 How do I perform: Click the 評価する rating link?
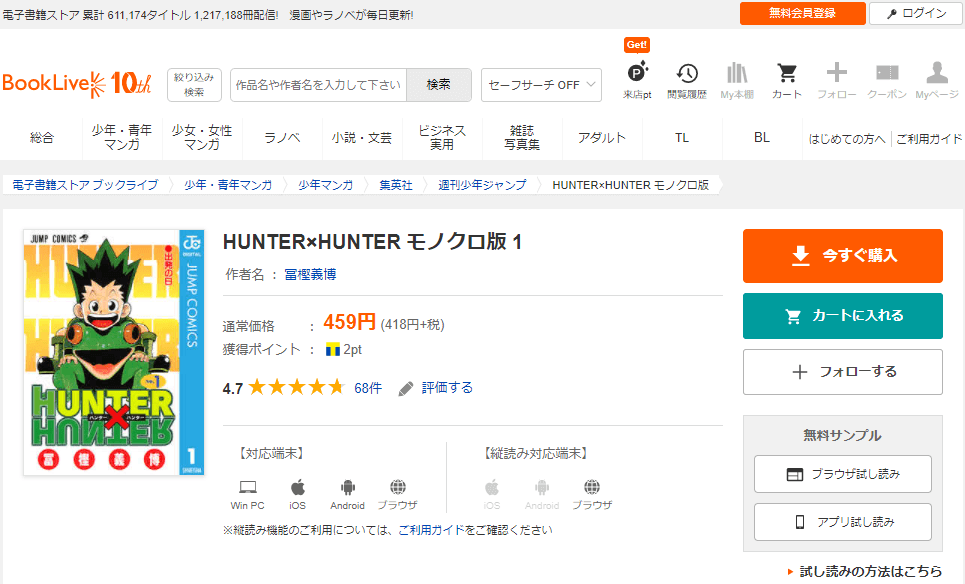[446, 388]
